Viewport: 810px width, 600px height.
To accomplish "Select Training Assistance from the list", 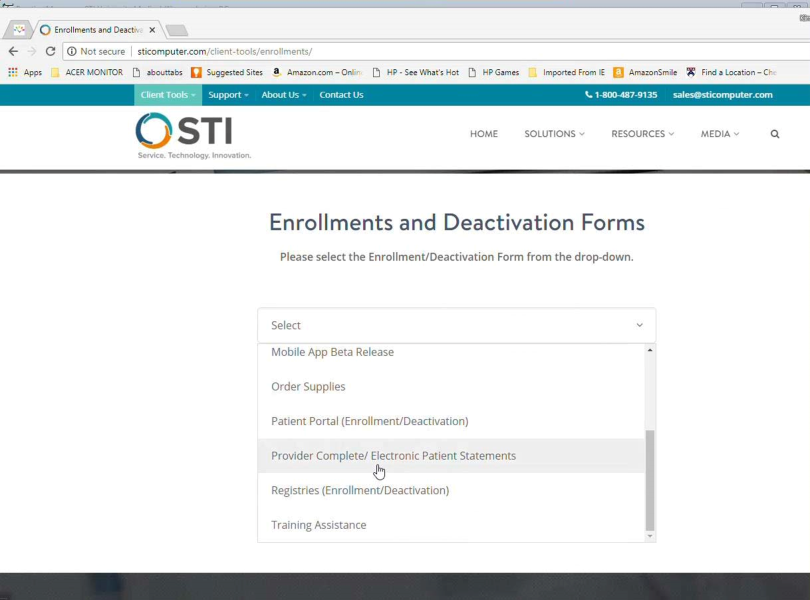I will coord(318,525).
